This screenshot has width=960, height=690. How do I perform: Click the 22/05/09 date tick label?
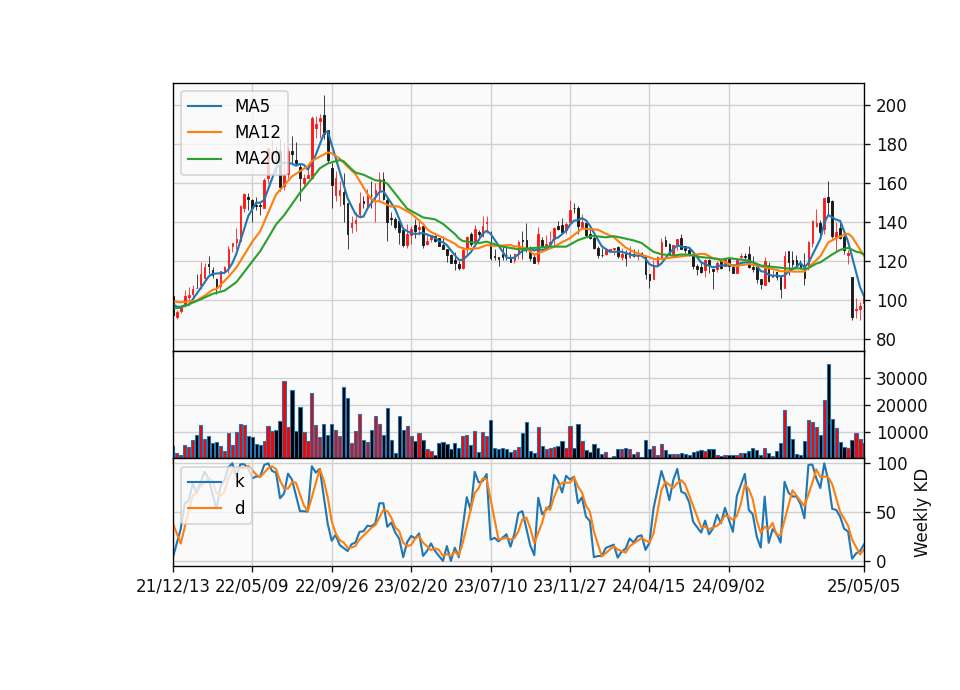point(252,586)
